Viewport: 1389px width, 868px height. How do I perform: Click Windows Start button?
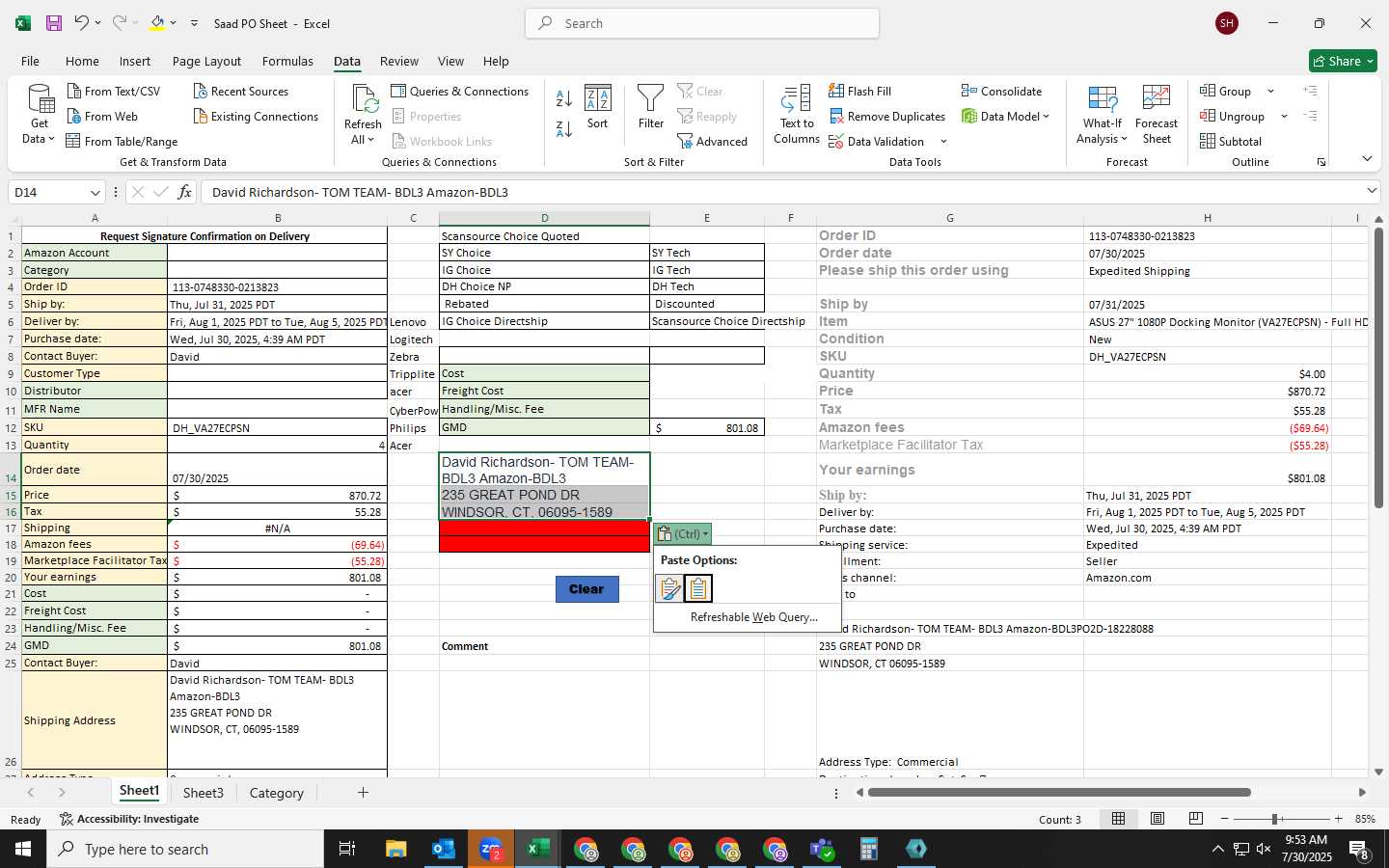[x=23, y=849]
